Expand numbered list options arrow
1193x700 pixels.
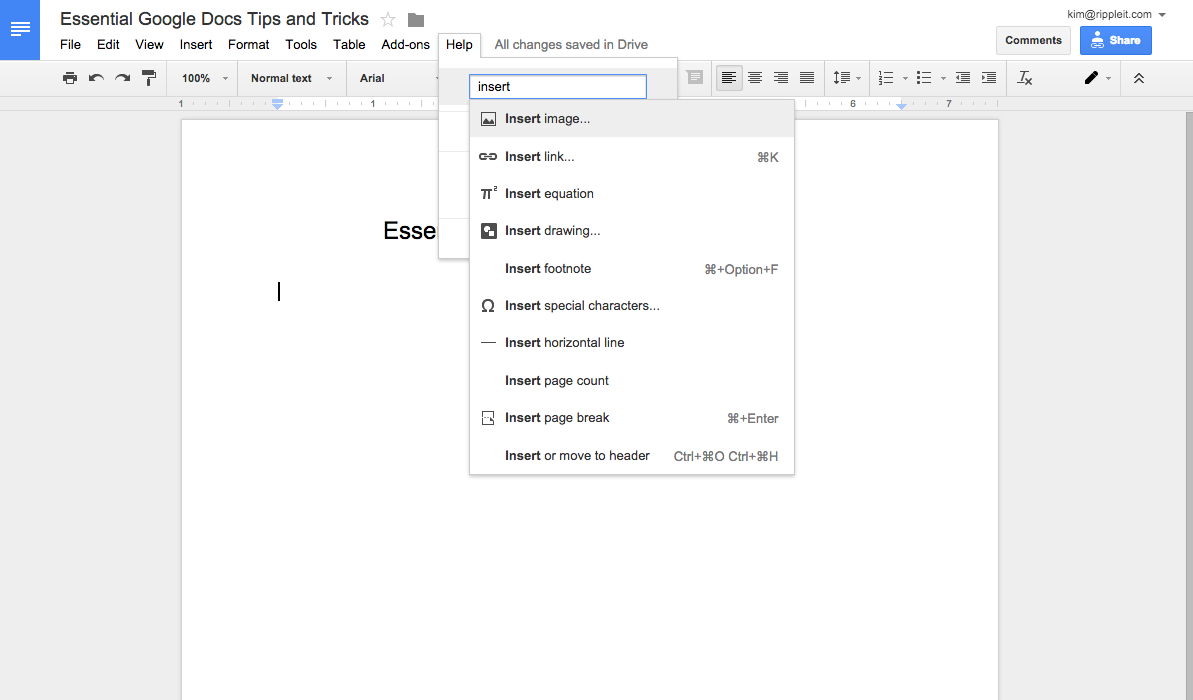coord(905,78)
